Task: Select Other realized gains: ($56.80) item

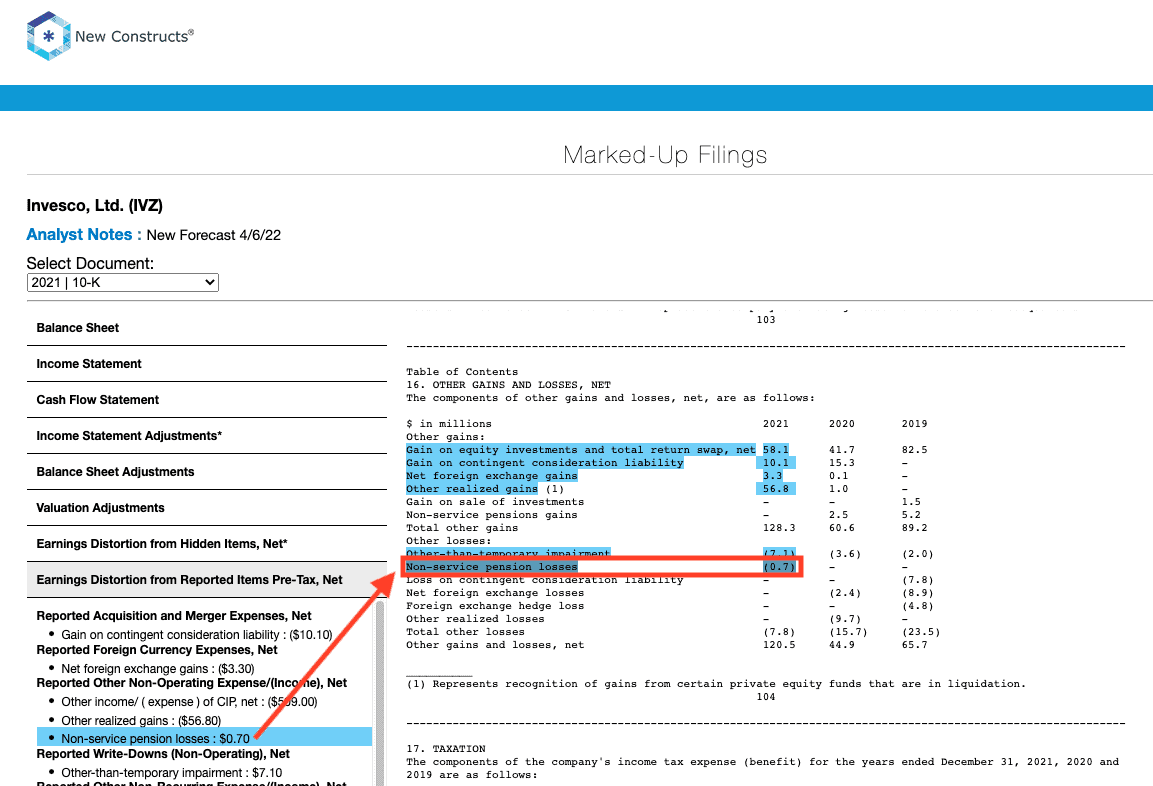Action: [140, 721]
